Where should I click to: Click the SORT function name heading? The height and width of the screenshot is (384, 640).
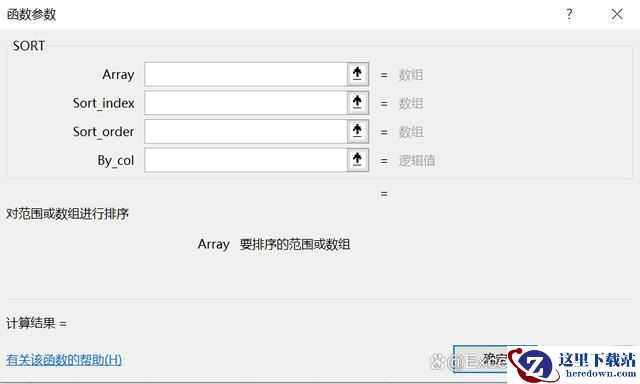pyautogui.click(x=29, y=46)
